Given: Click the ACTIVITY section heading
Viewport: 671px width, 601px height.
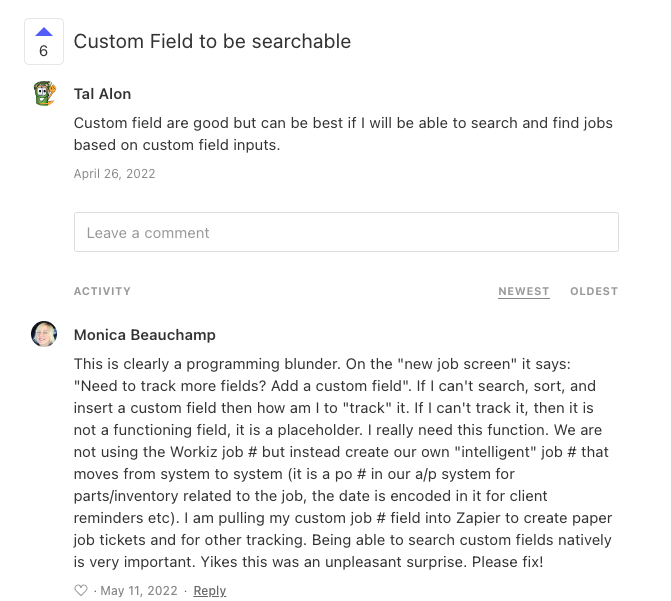Looking at the screenshot, I should pos(102,291).
